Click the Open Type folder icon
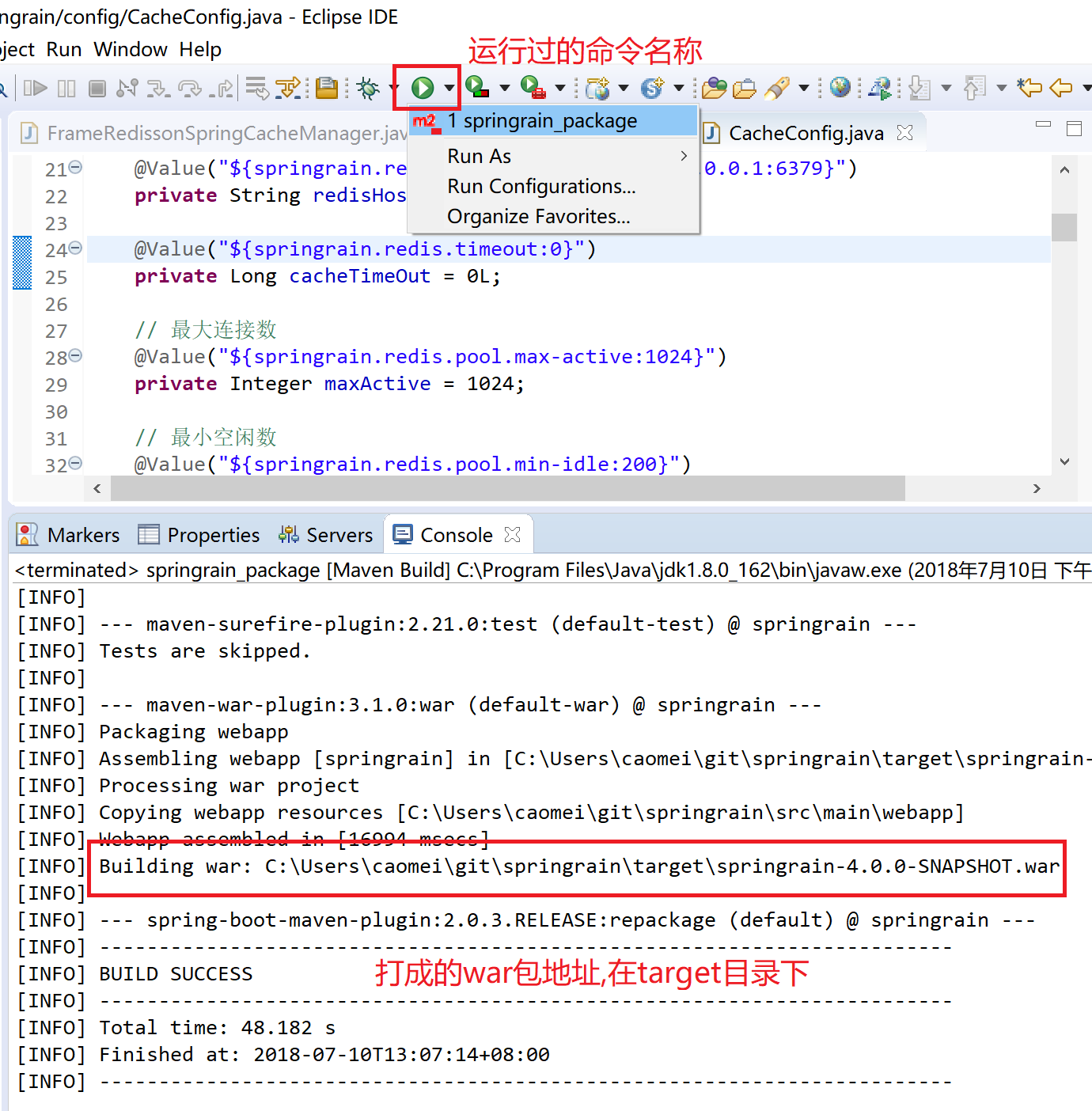Viewport: 1092px width, 1111px height. (714, 88)
